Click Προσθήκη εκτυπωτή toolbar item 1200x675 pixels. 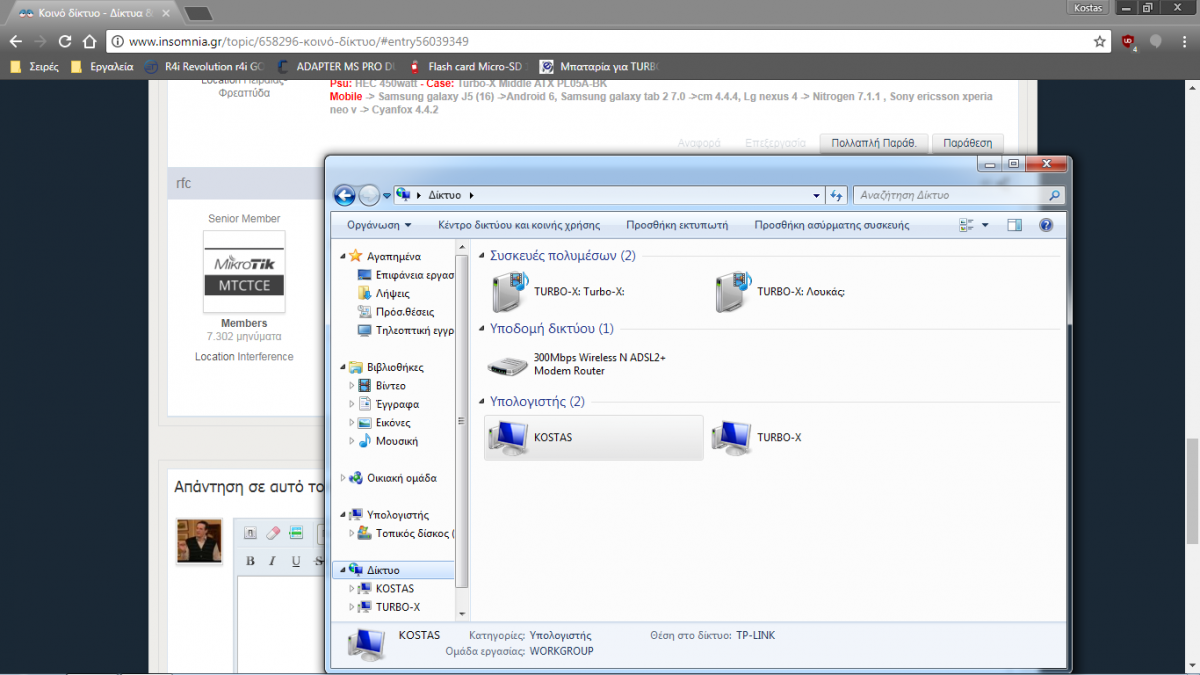point(677,225)
